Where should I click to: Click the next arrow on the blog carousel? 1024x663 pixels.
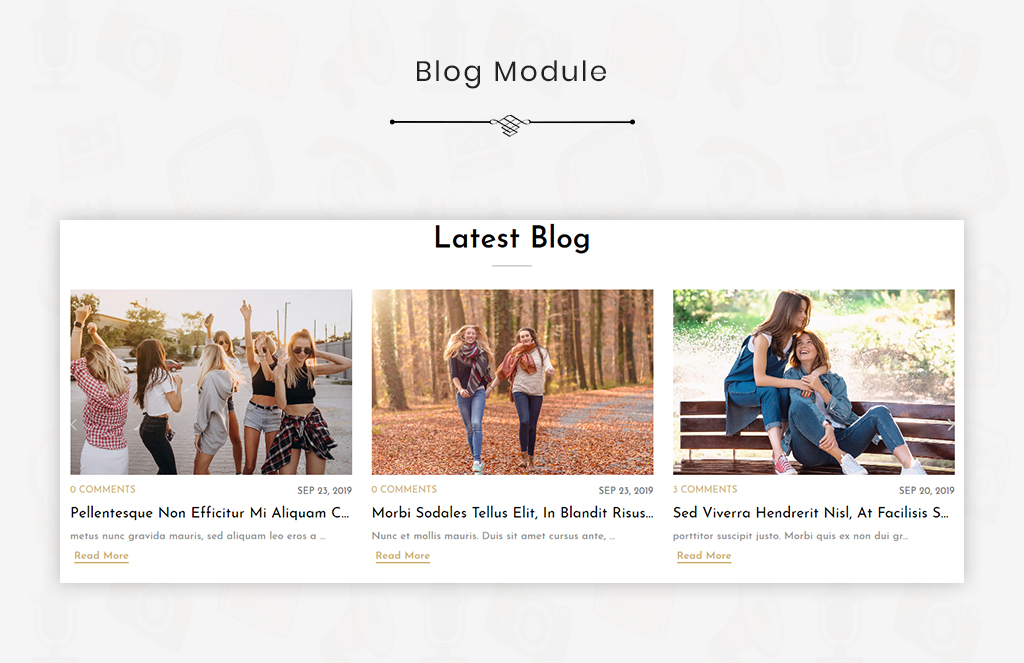[951, 425]
